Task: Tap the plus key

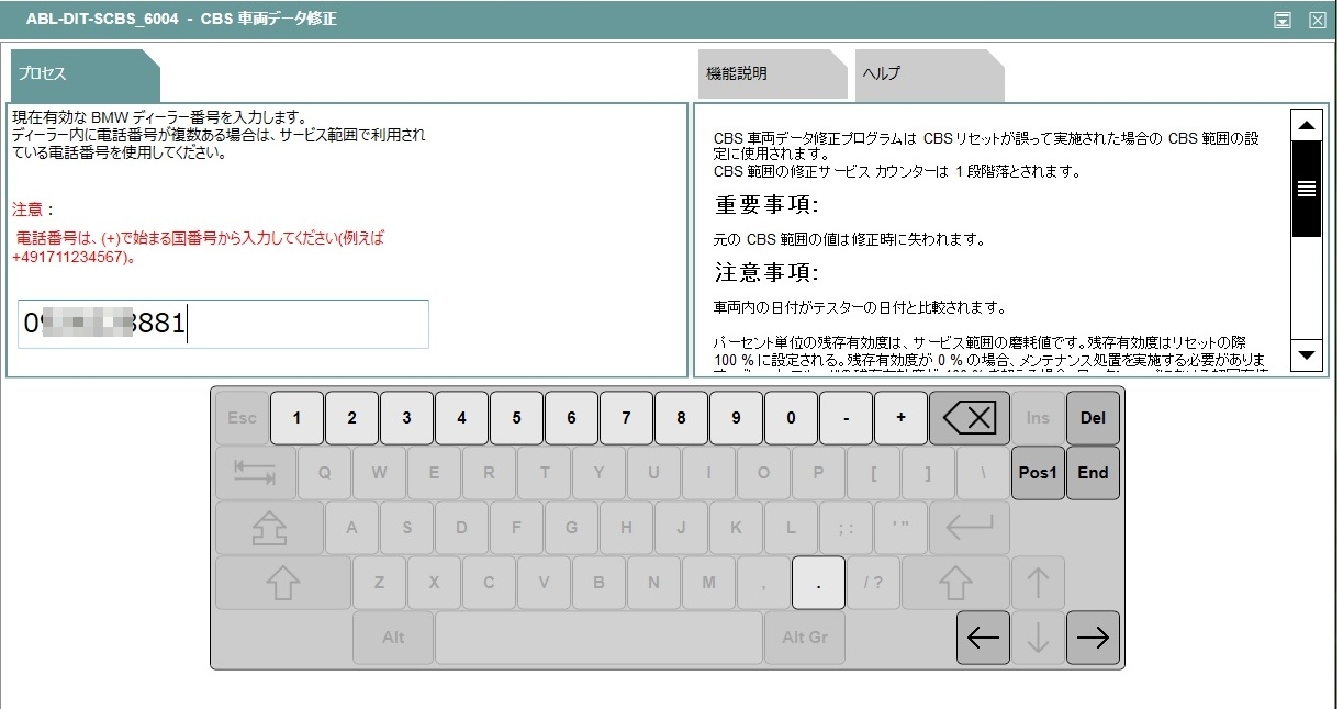Action: tap(900, 418)
